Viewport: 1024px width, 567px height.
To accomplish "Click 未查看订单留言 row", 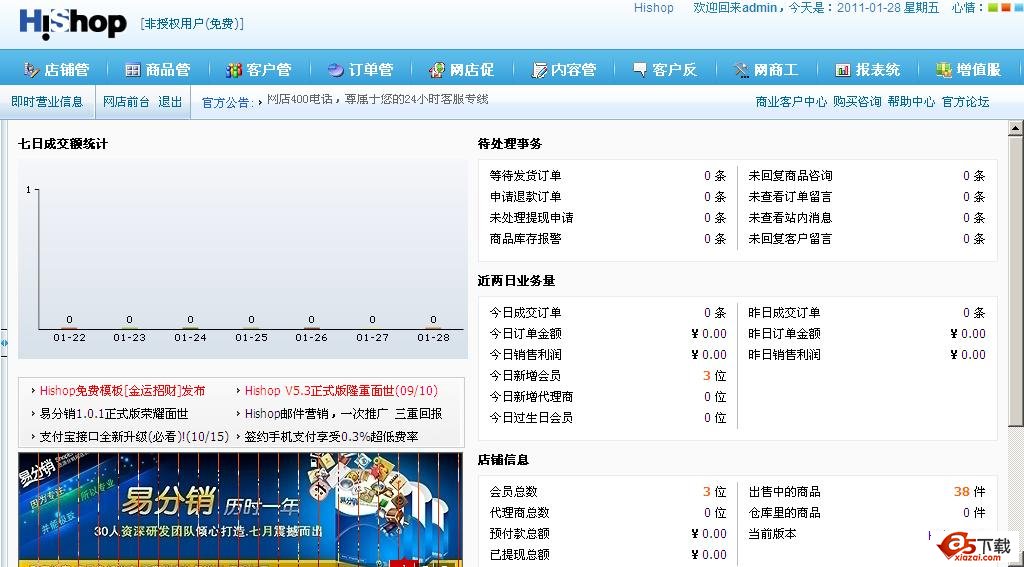I will click(867, 197).
